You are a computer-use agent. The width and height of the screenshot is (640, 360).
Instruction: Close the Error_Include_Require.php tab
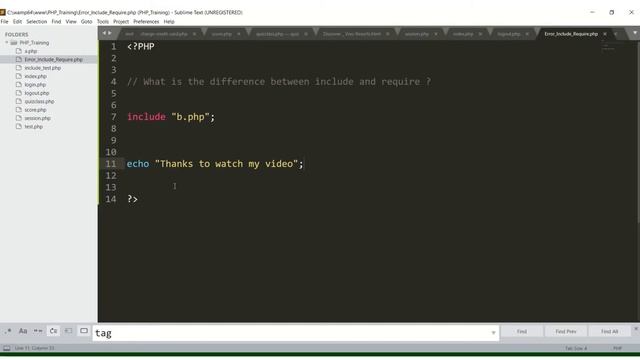[605, 34]
